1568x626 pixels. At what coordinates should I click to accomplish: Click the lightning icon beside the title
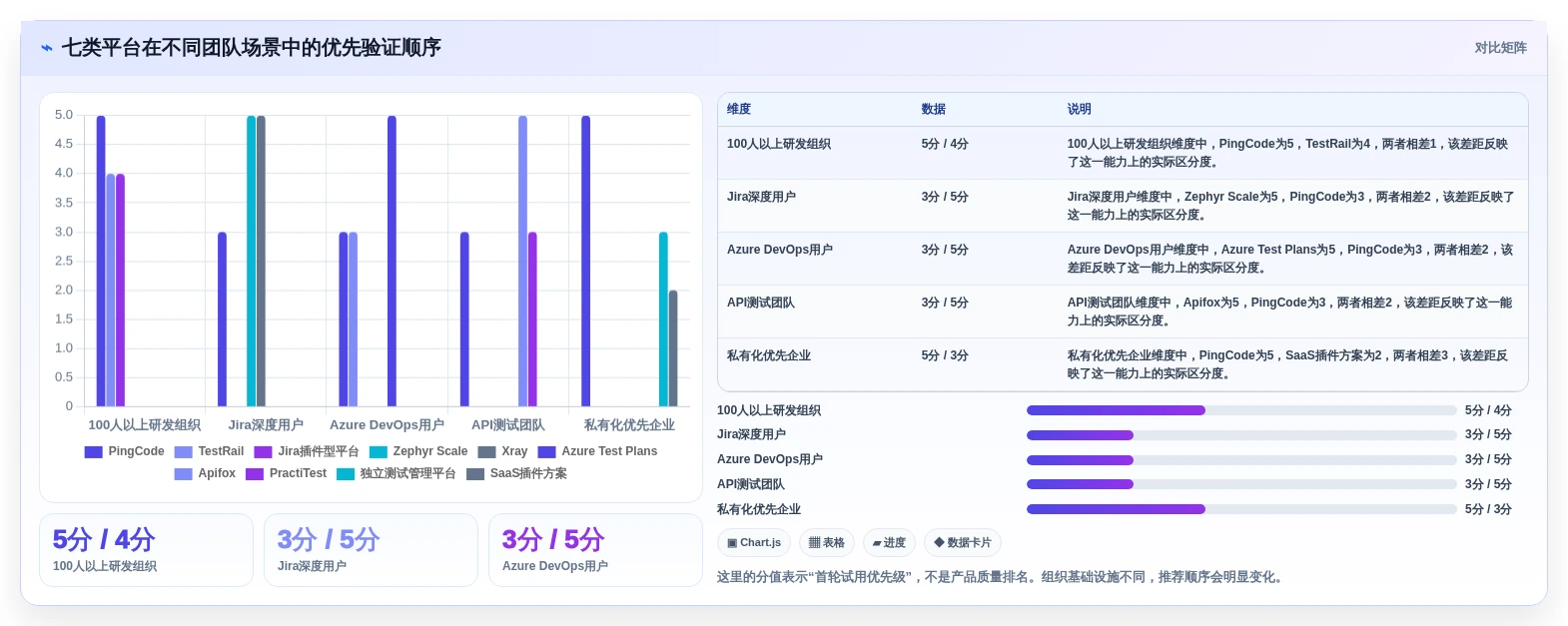[47, 48]
